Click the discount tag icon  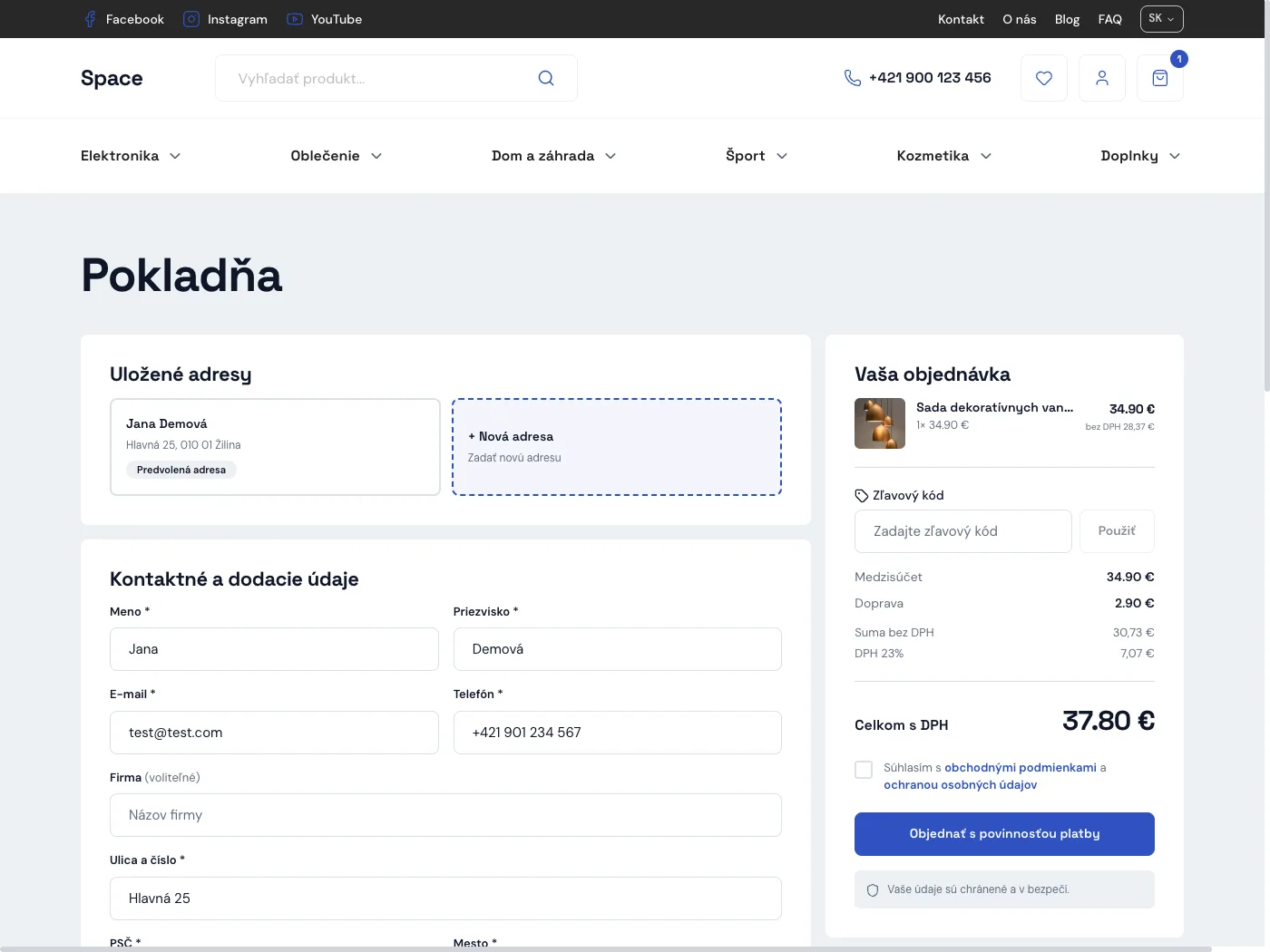[x=862, y=496]
